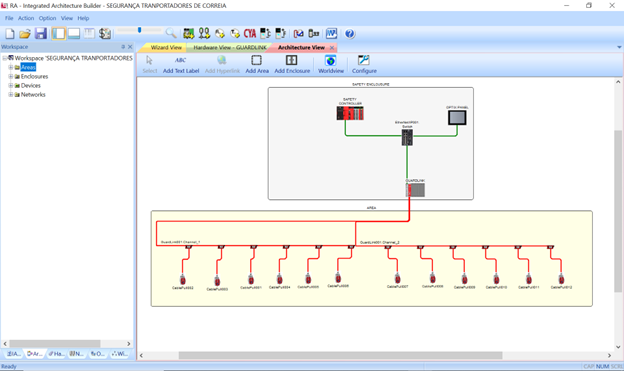
Task: Click the 'GuardLink001:Channel_2' label text
Action: (x=379, y=242)
